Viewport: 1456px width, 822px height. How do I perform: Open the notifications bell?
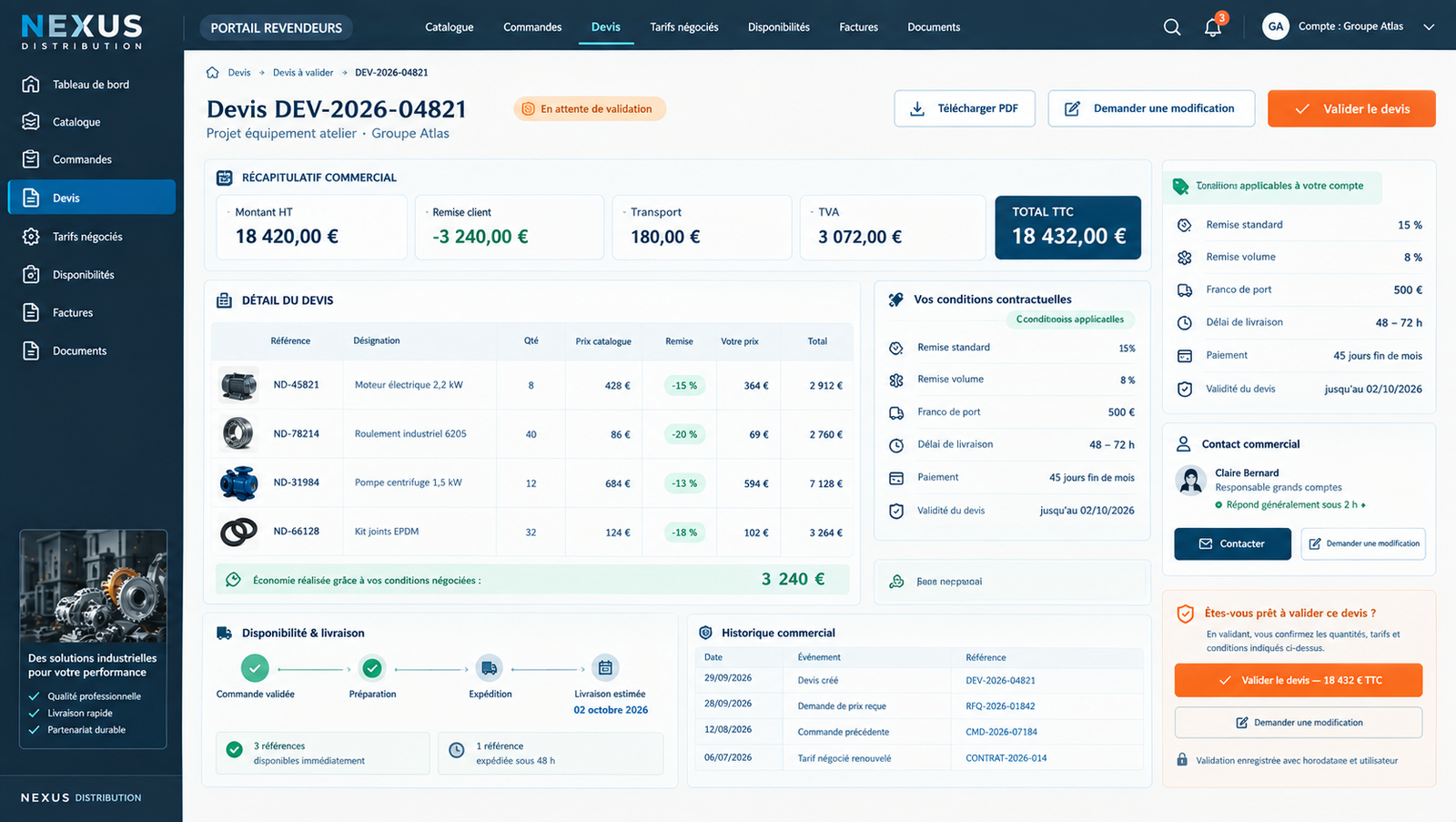pos(1213,27)
